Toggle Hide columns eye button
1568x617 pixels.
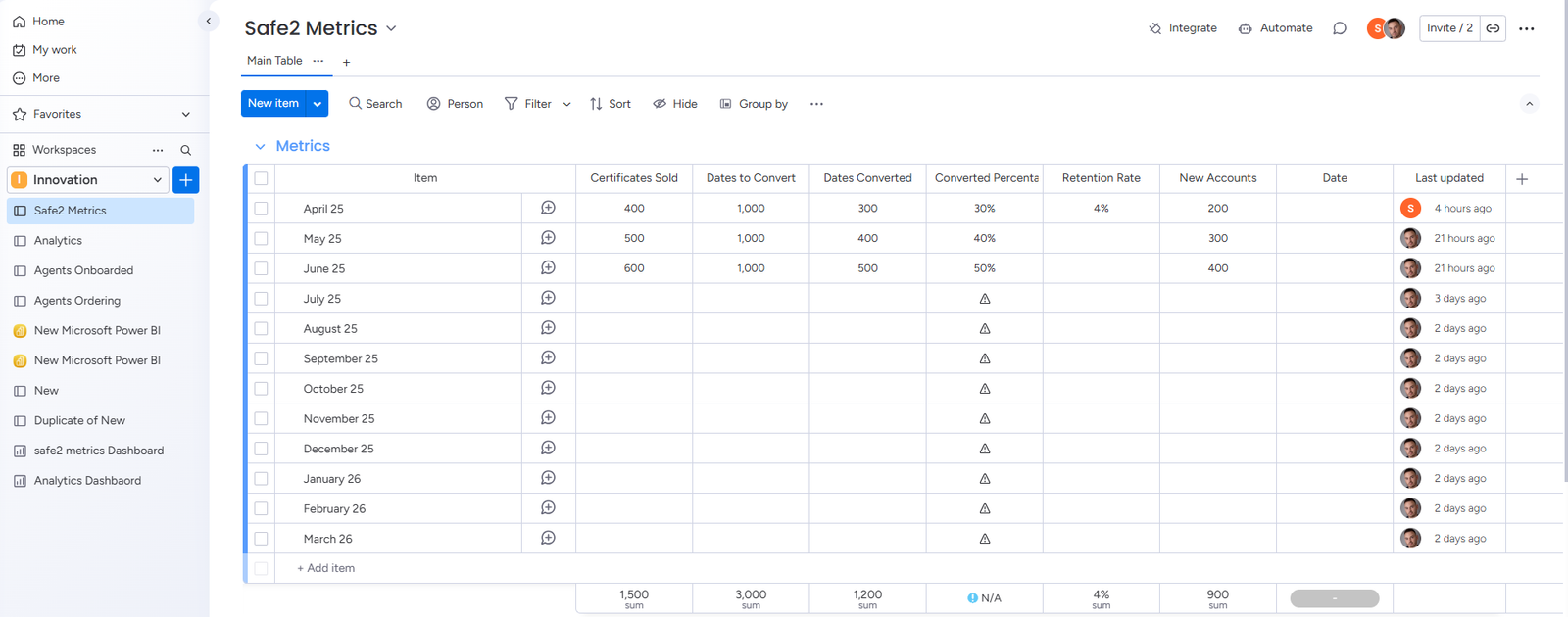pyautogui.click(x=675, y=104)
